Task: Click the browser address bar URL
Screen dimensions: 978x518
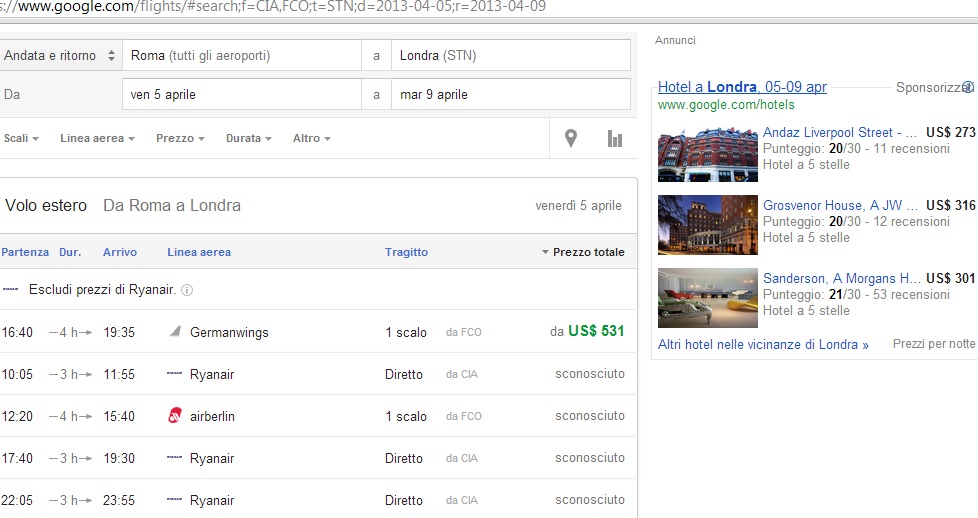Action: (273, 7)
